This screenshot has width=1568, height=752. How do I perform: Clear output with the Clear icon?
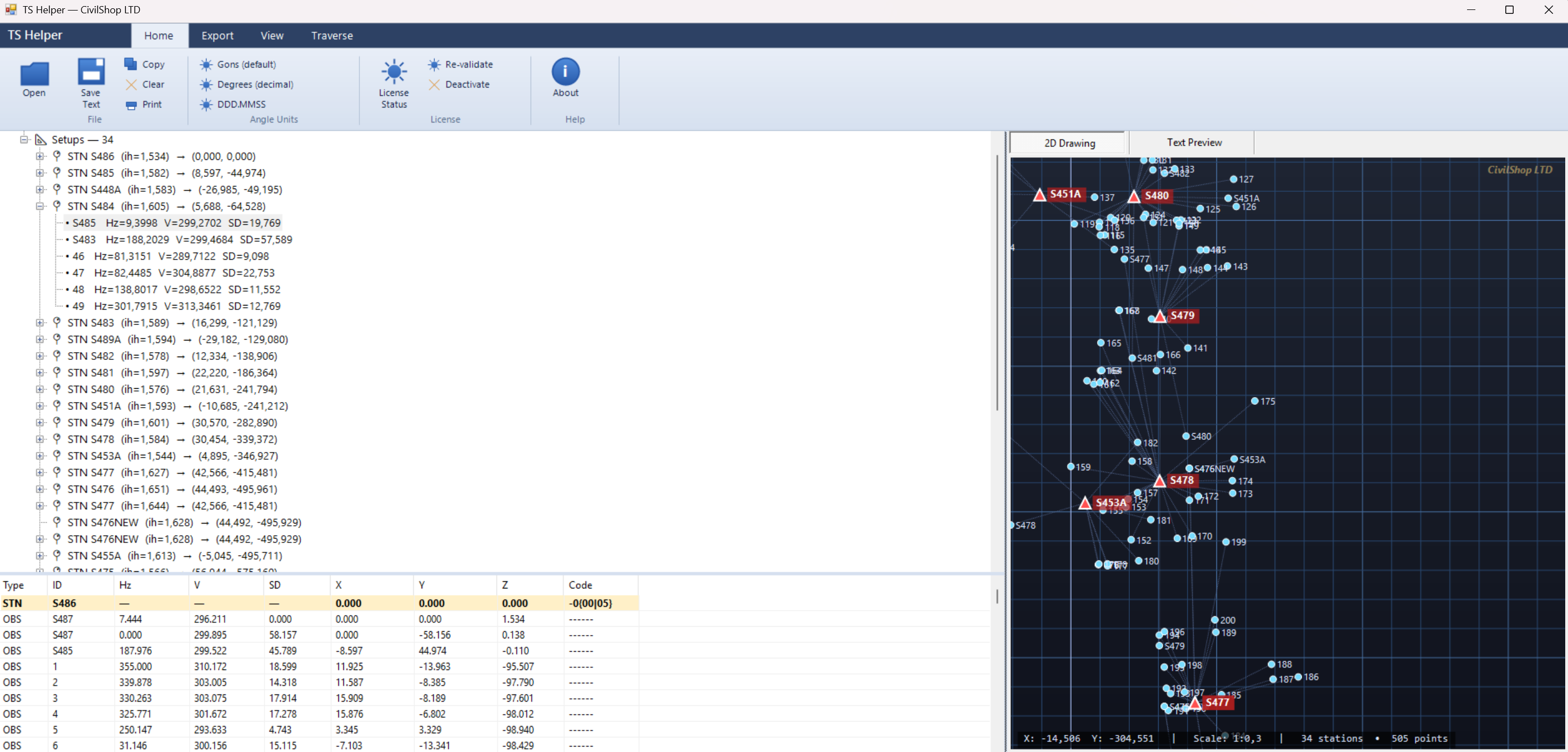pyautogui.click(x=130, y=84)
